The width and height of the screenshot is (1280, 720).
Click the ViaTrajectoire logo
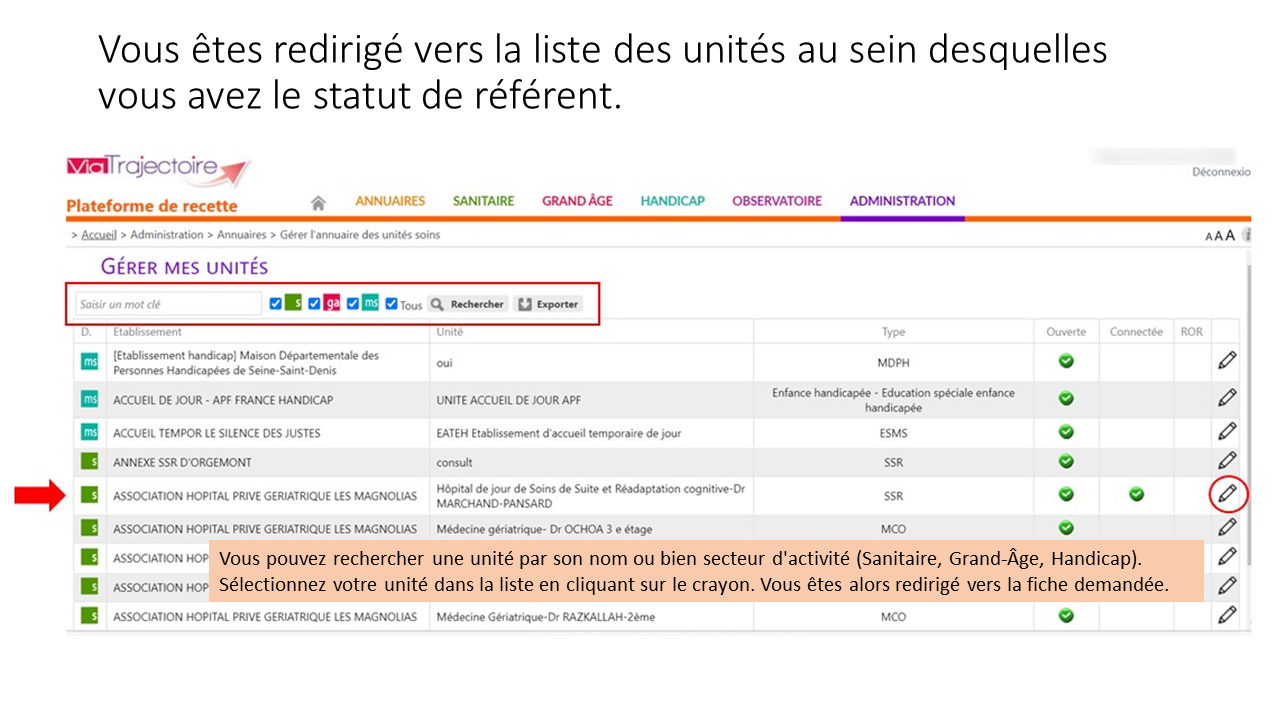(158, 168)
